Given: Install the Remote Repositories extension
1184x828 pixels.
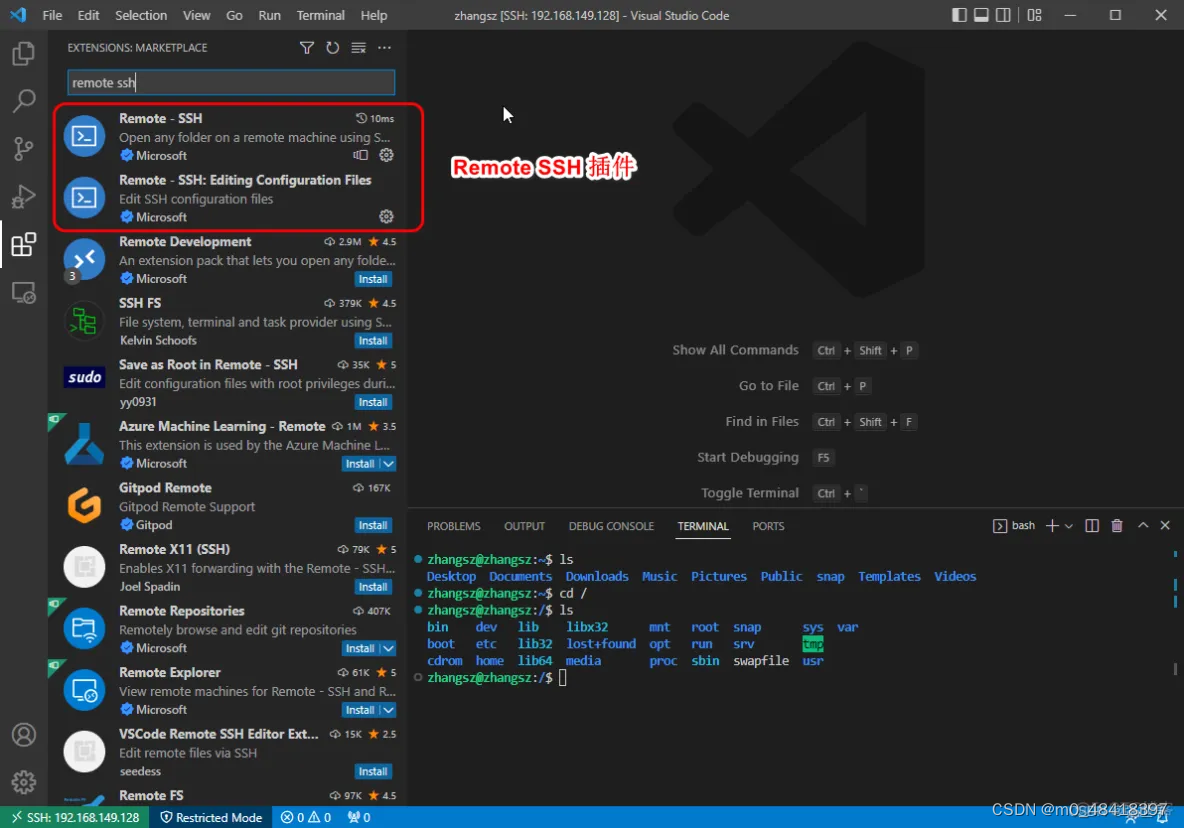Looking at the screenshot, I should (360, 648).
